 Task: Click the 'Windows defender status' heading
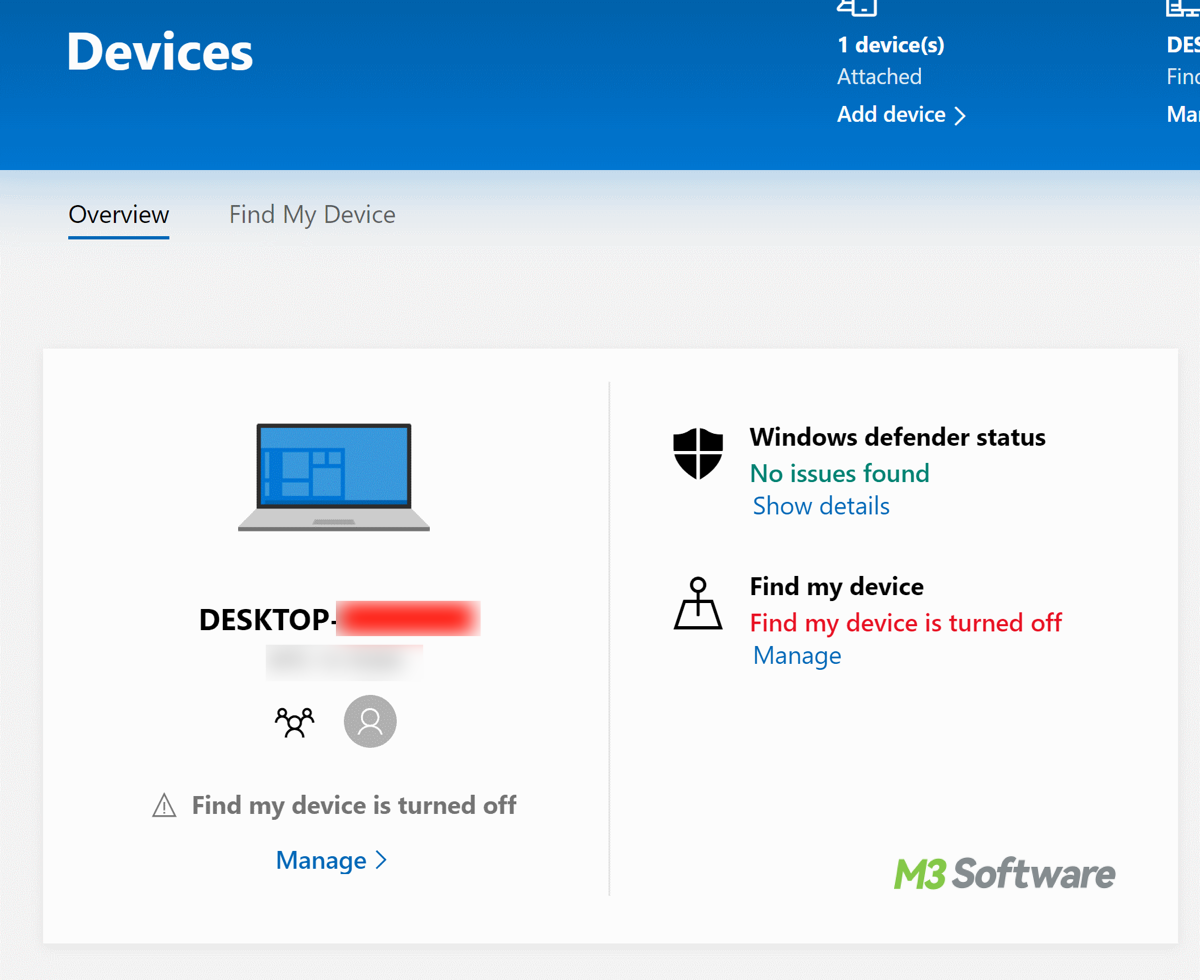[x=898, y=437]
